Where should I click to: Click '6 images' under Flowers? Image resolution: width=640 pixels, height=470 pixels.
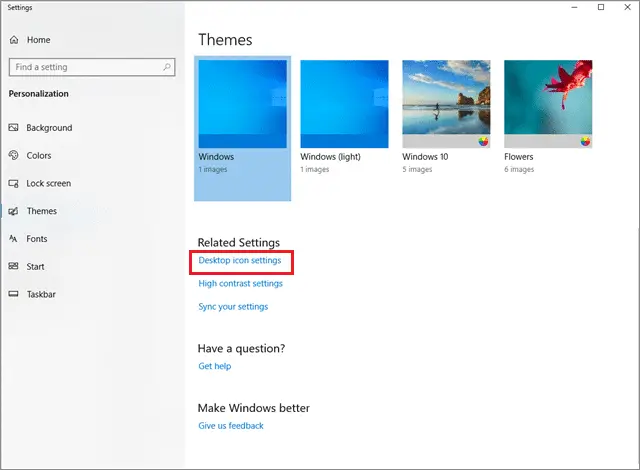[x=519, y=169]
